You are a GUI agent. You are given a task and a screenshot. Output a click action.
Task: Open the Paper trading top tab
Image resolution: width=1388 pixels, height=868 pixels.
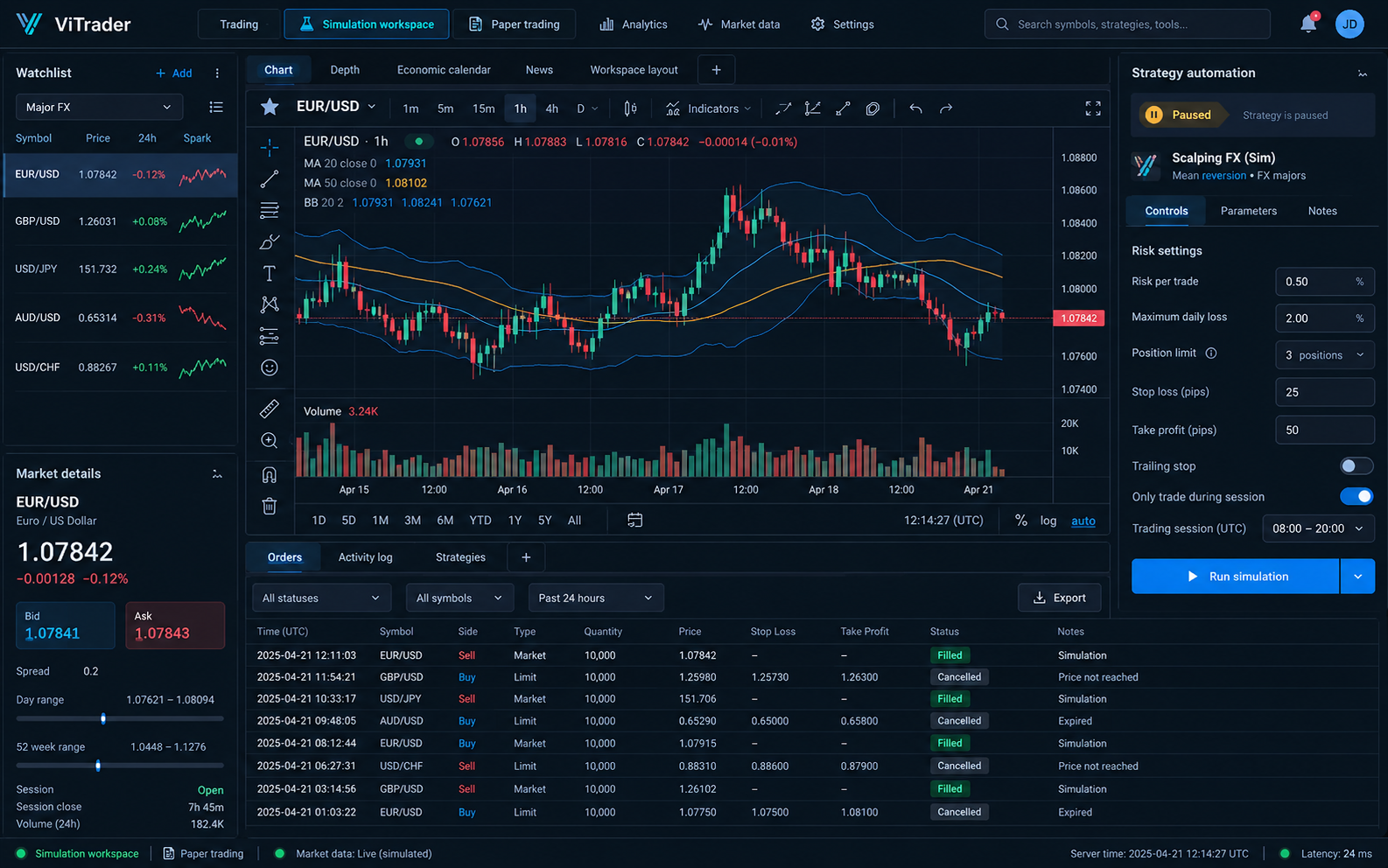[515, 24]
